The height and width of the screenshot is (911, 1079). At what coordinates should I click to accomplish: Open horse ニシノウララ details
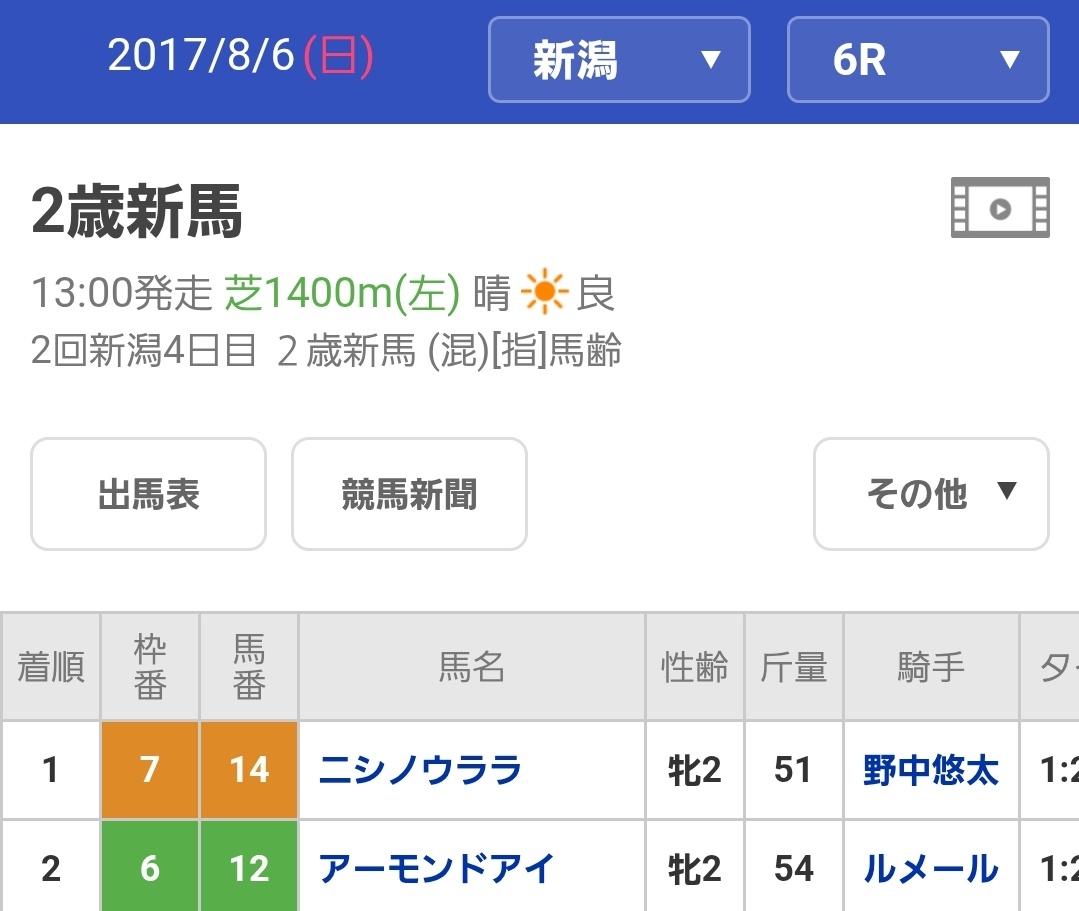coord(420,770)
